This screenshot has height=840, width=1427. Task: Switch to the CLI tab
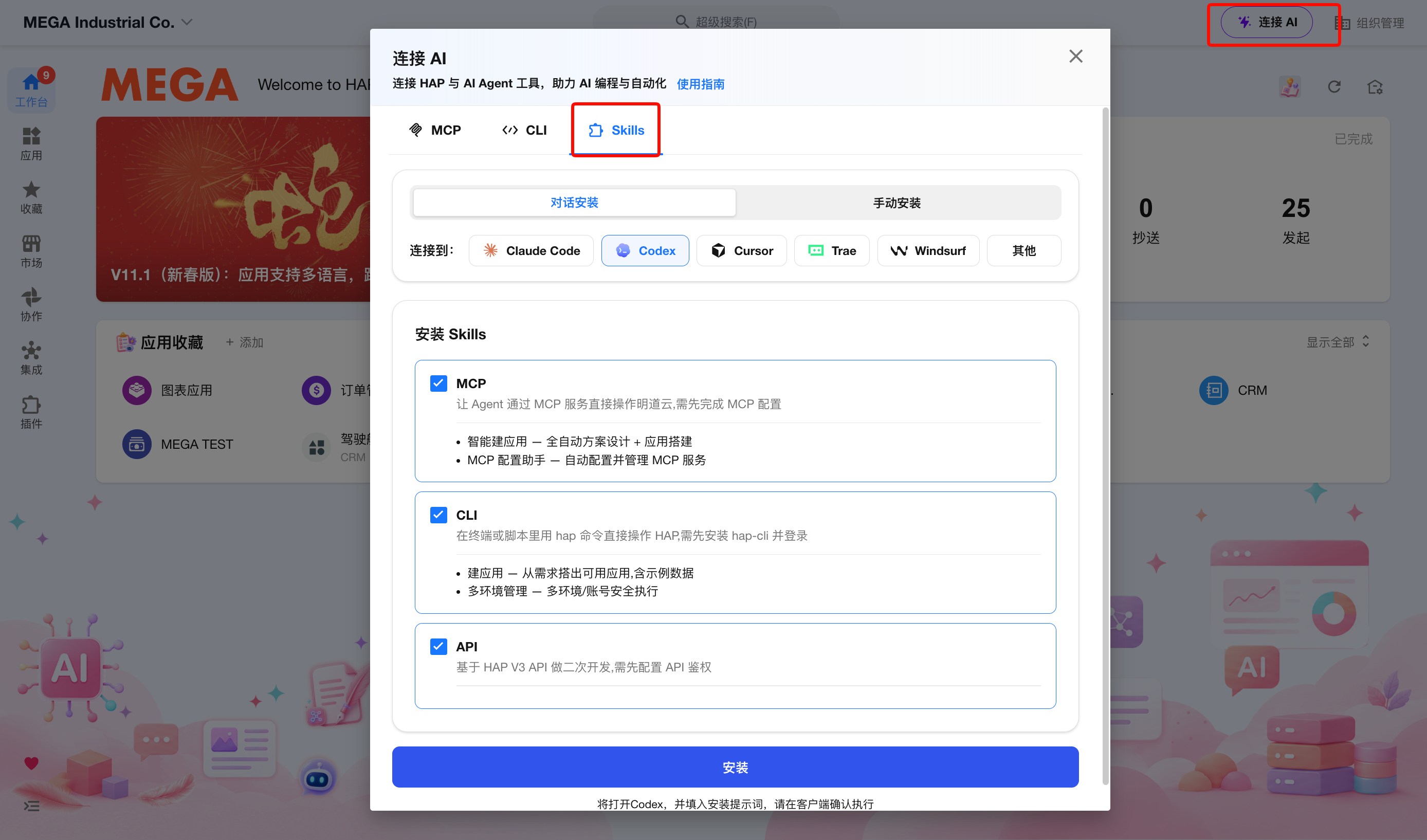coord(524,130)
